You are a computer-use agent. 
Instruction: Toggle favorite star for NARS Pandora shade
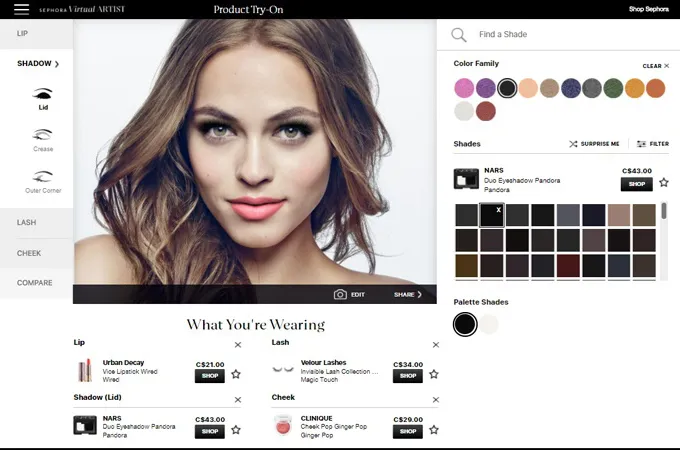coord(663,183)
